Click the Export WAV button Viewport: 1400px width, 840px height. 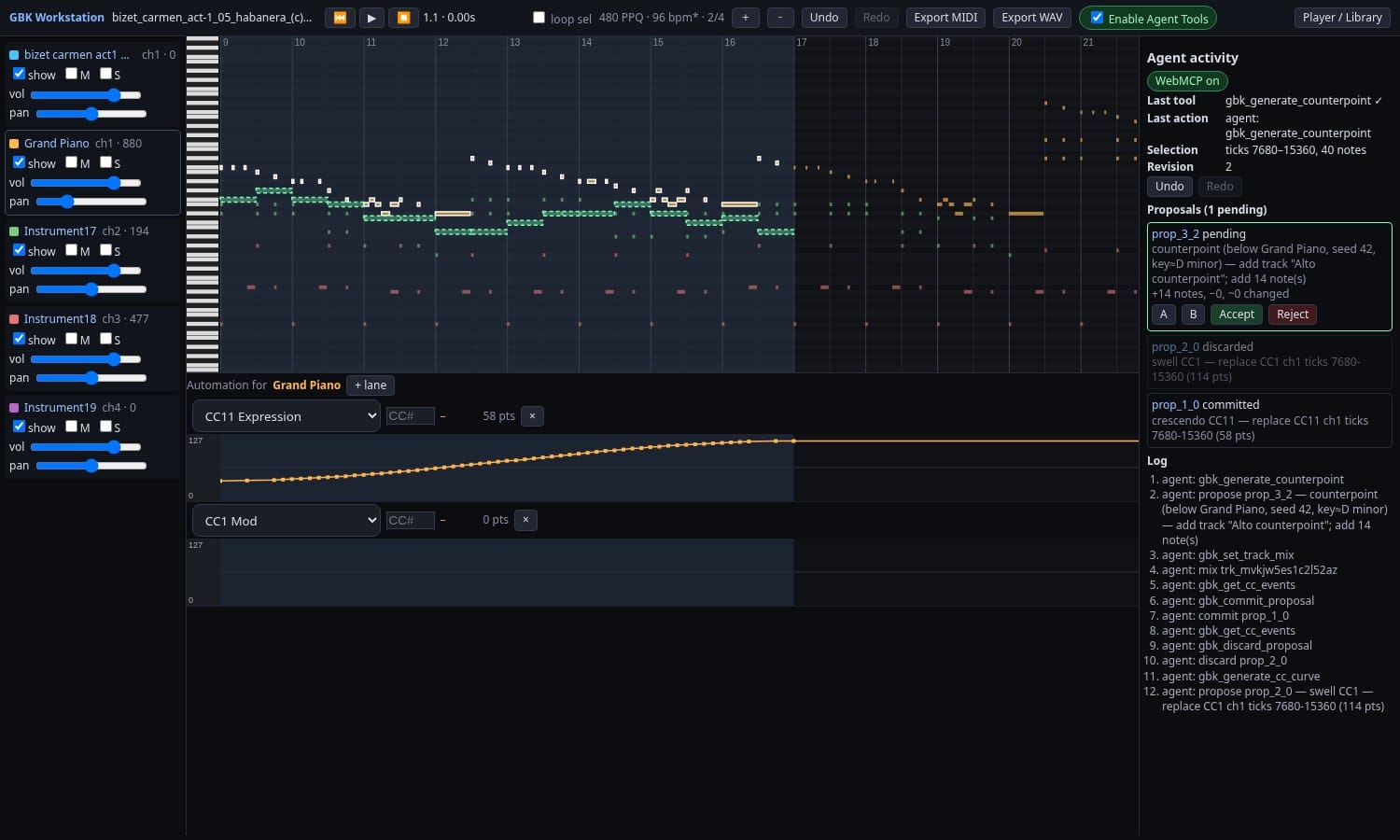[x=1032, y=18]
